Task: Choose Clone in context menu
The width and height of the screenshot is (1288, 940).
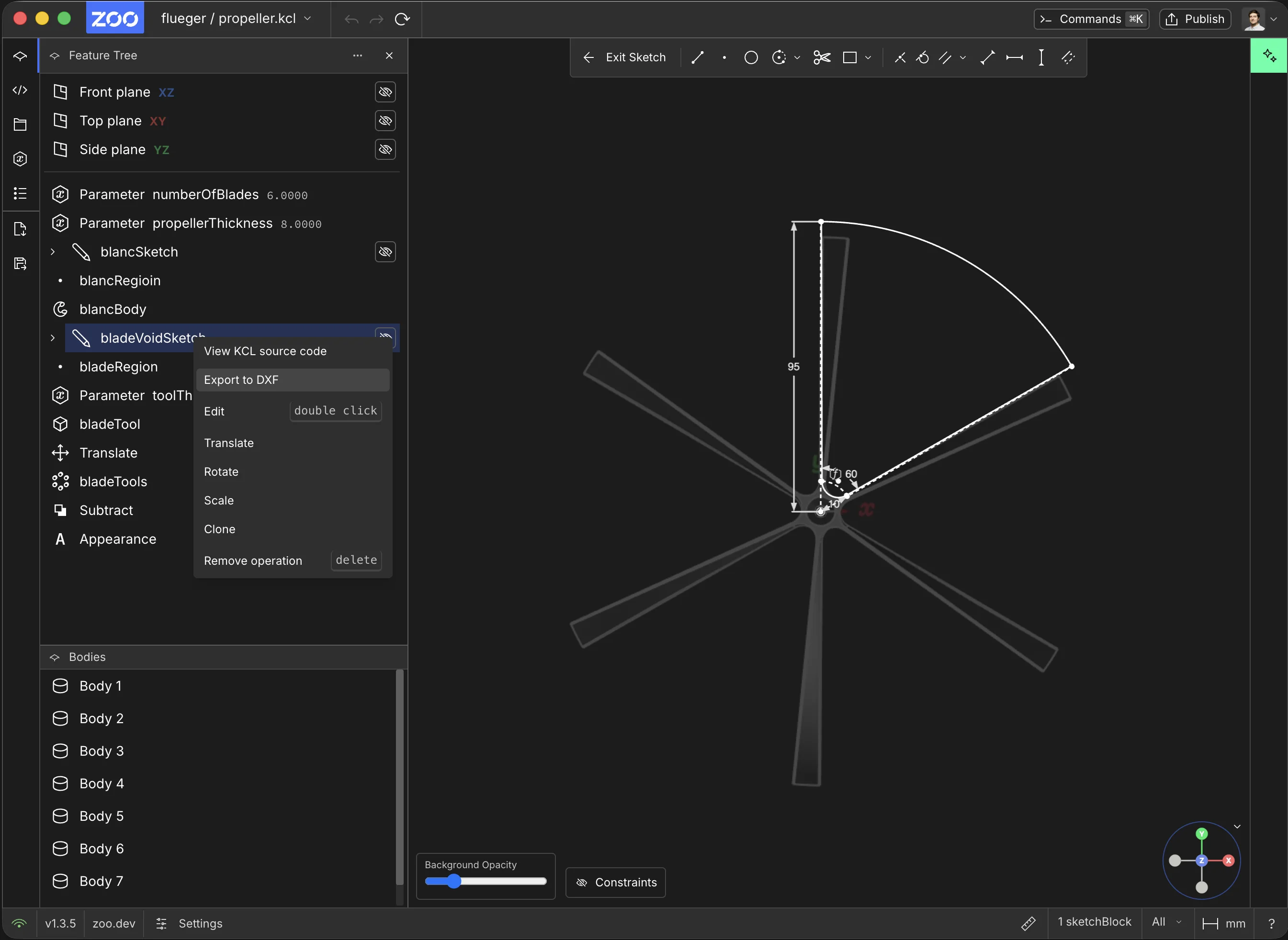Action: click(x=293, y=529)
